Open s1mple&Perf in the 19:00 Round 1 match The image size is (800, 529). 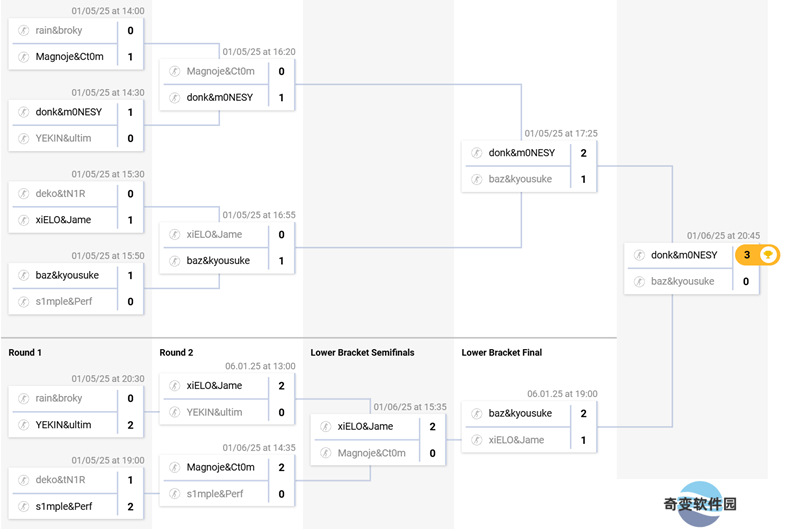(x=64, y=507)
